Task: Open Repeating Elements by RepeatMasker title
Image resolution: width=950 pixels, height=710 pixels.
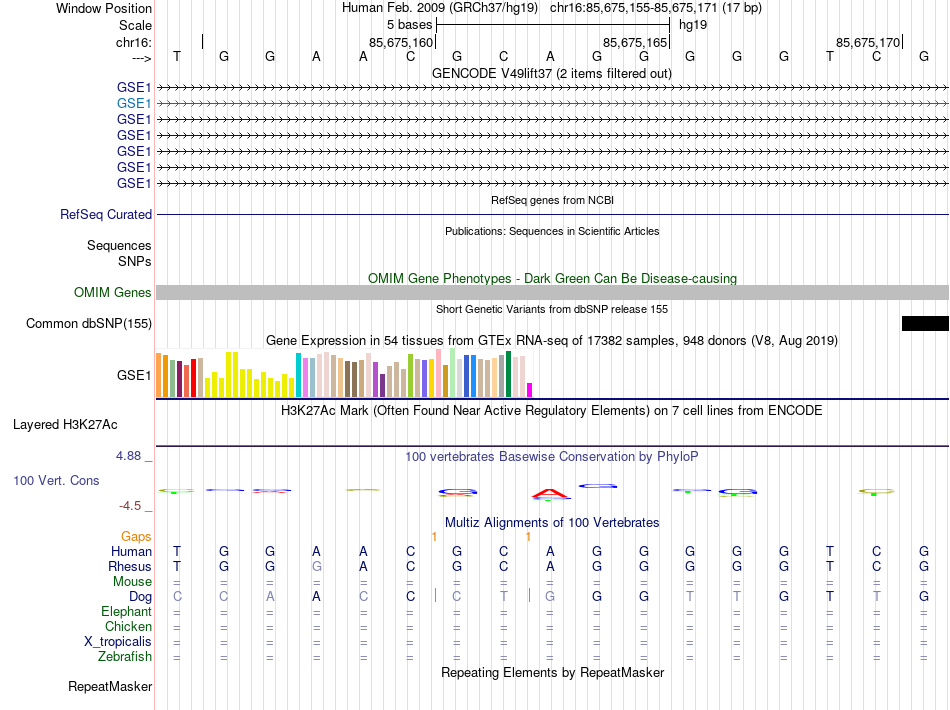Action: click(x=553, y=672)
